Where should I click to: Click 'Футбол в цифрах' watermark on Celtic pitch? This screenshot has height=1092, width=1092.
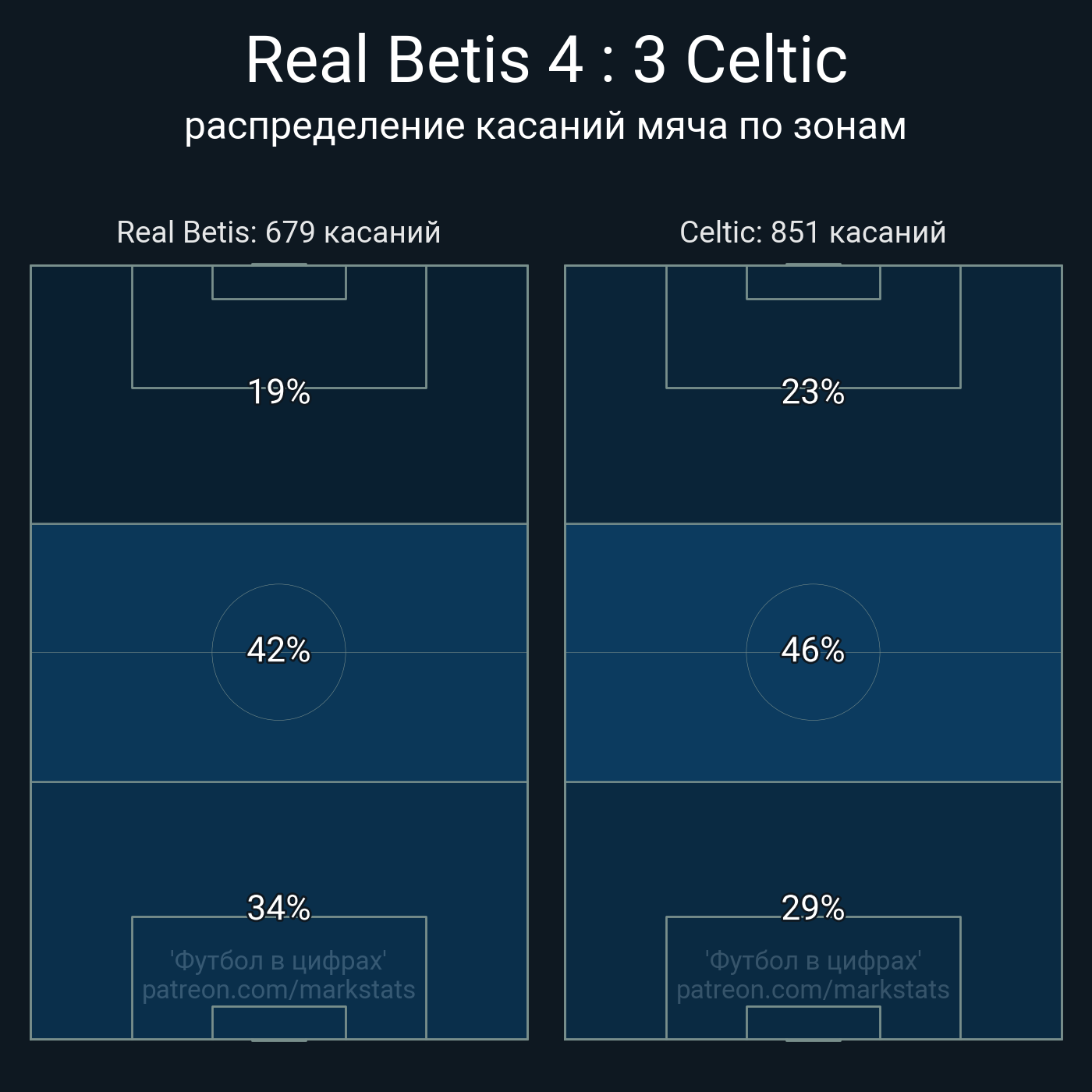pos(813,960)
